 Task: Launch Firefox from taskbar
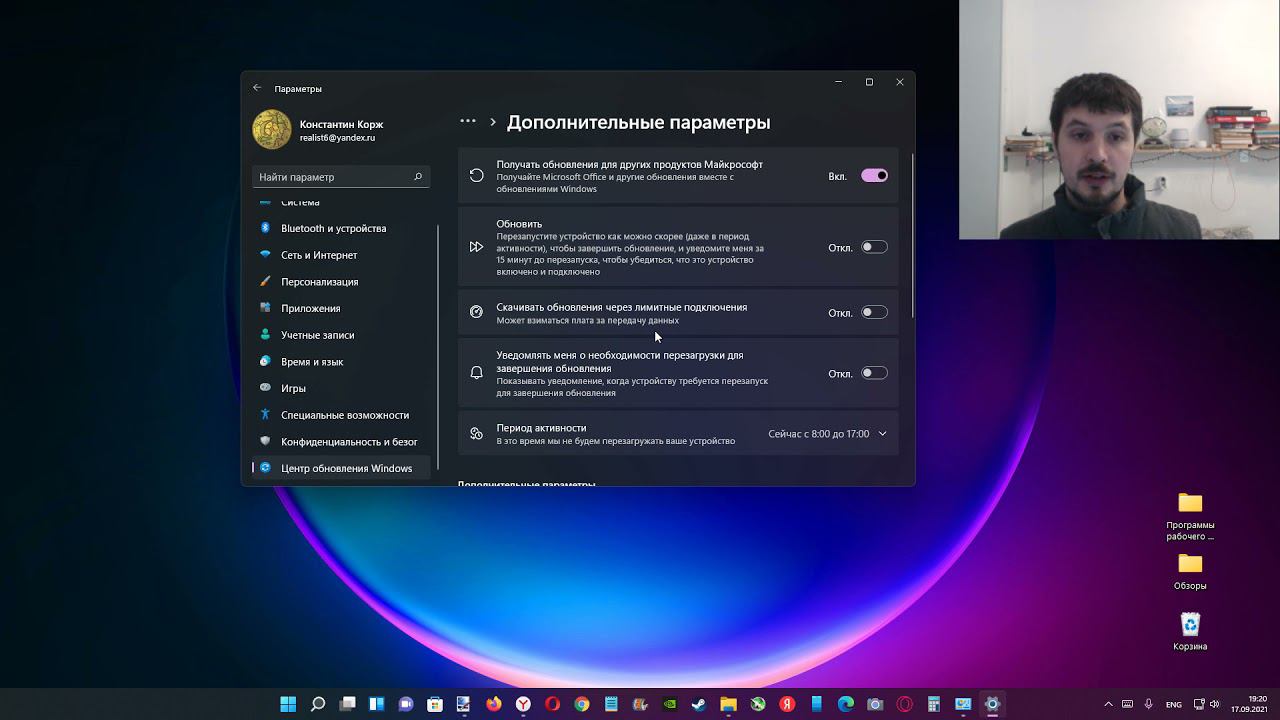coord(494,704)
